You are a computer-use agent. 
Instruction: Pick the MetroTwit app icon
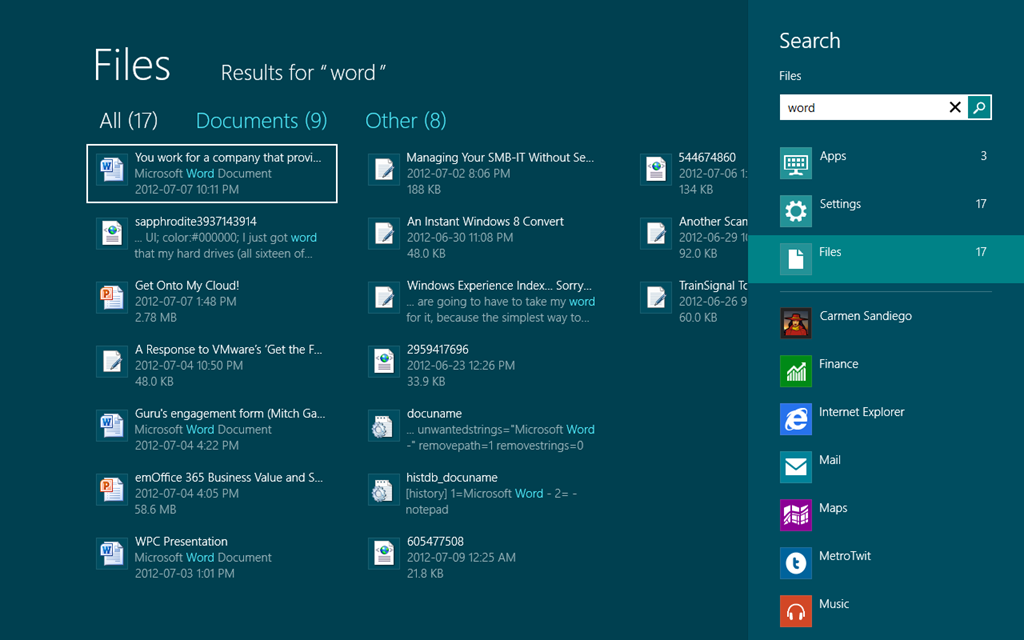click(796, 563)
